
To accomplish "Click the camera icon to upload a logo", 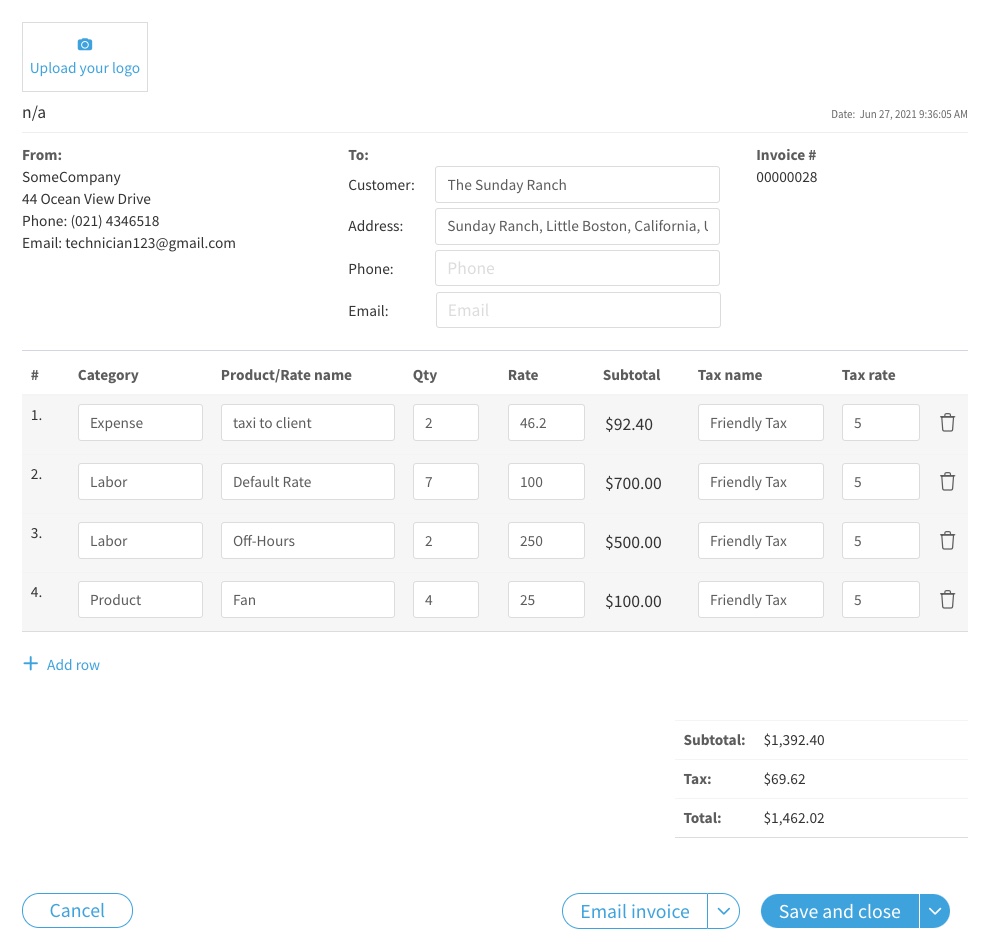I will (x=84, y=44).
